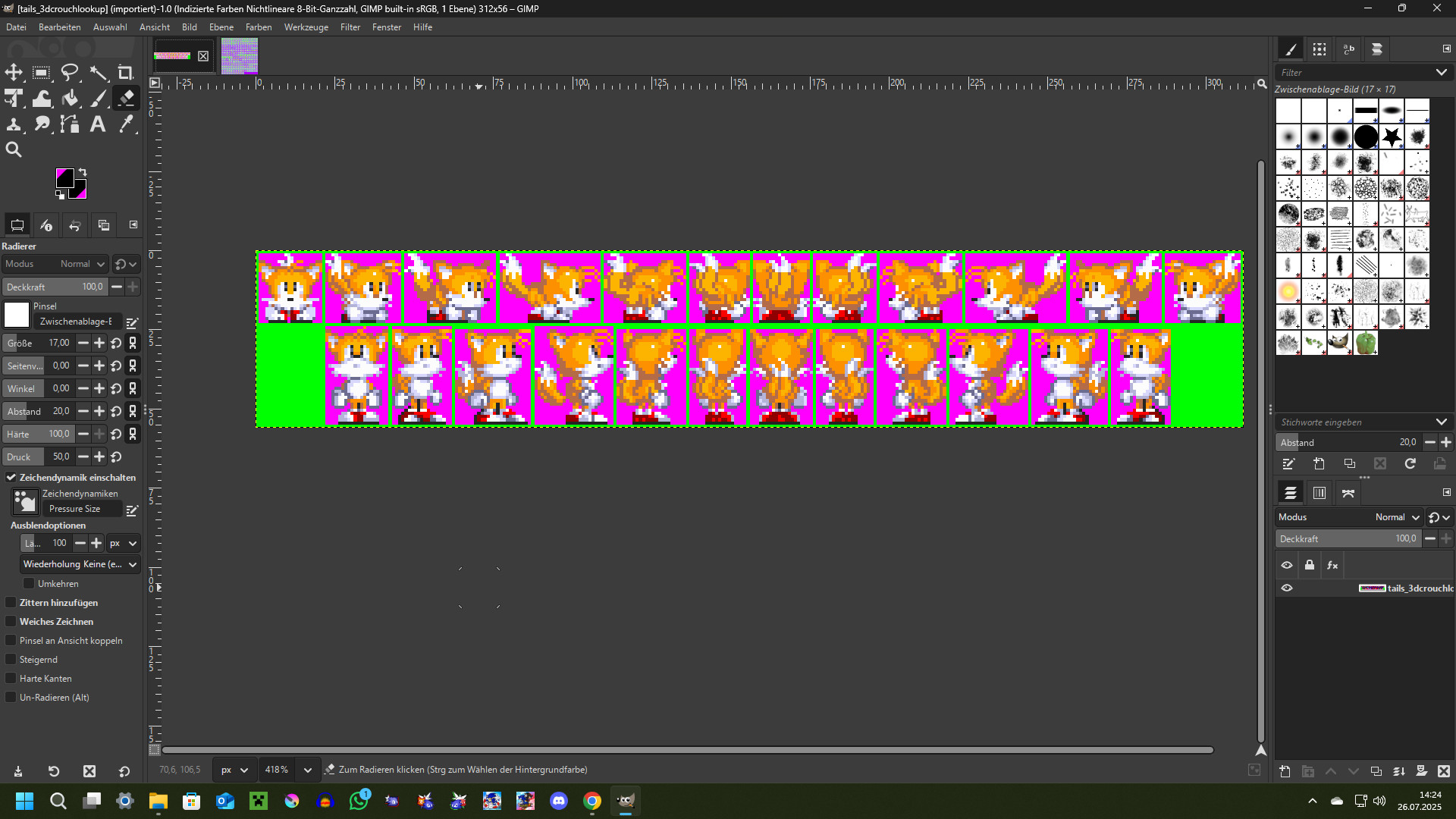Activate the Zoom tool

coord(14,149)
